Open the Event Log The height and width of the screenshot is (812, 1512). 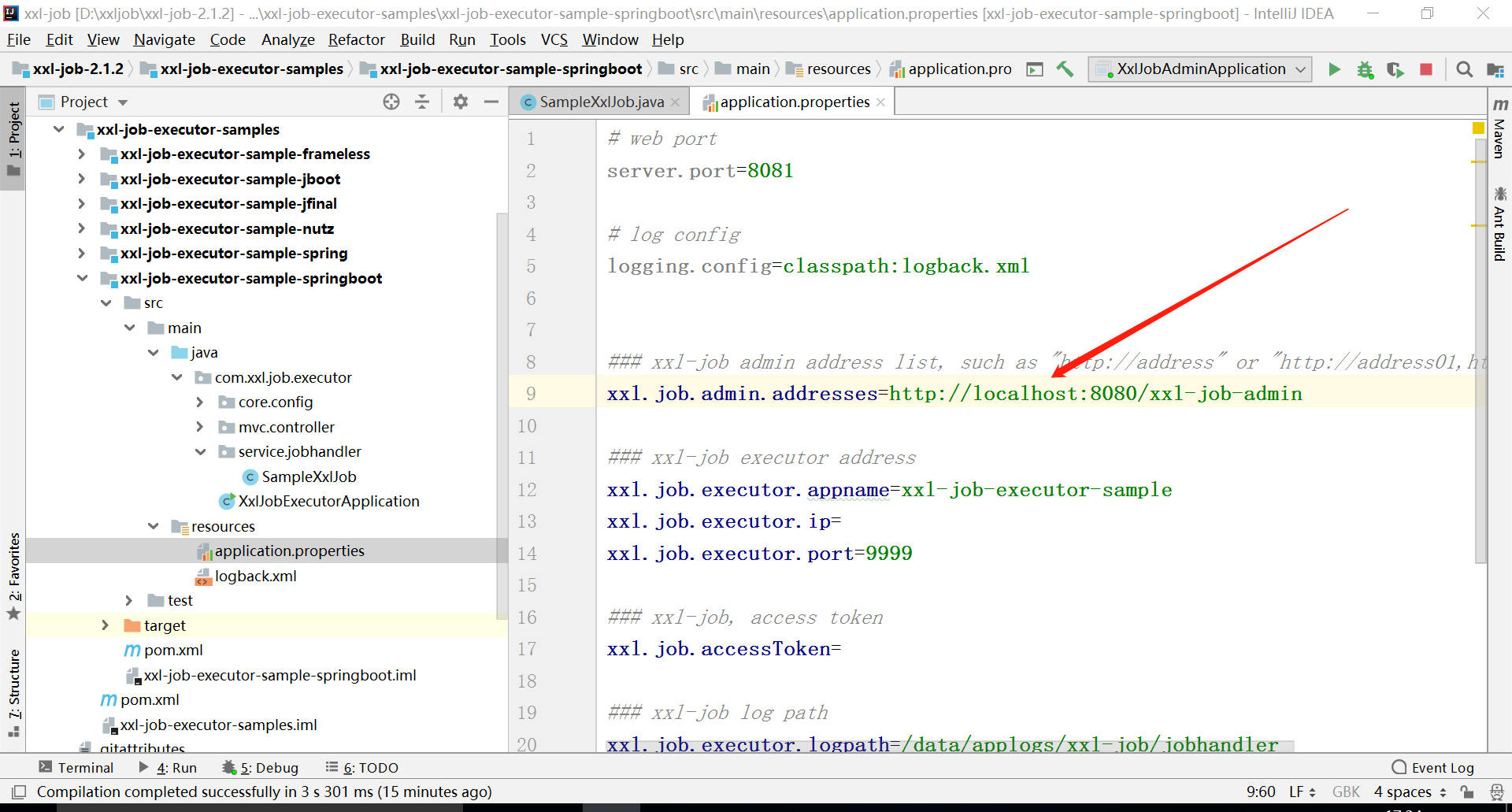[x=1432, y=767]
